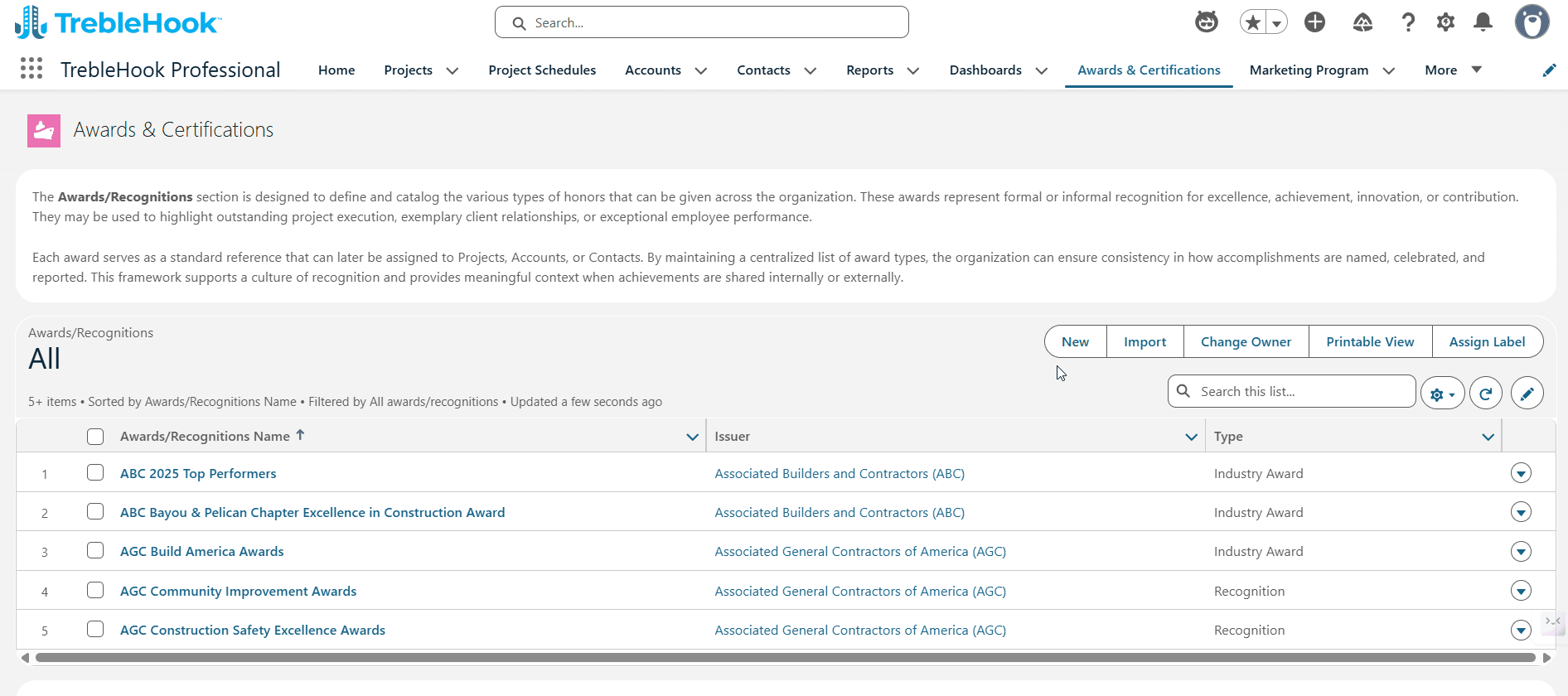
Task: Show row actions for ABC Bayou & Pelican row
Action: (x=1521, y=512)
